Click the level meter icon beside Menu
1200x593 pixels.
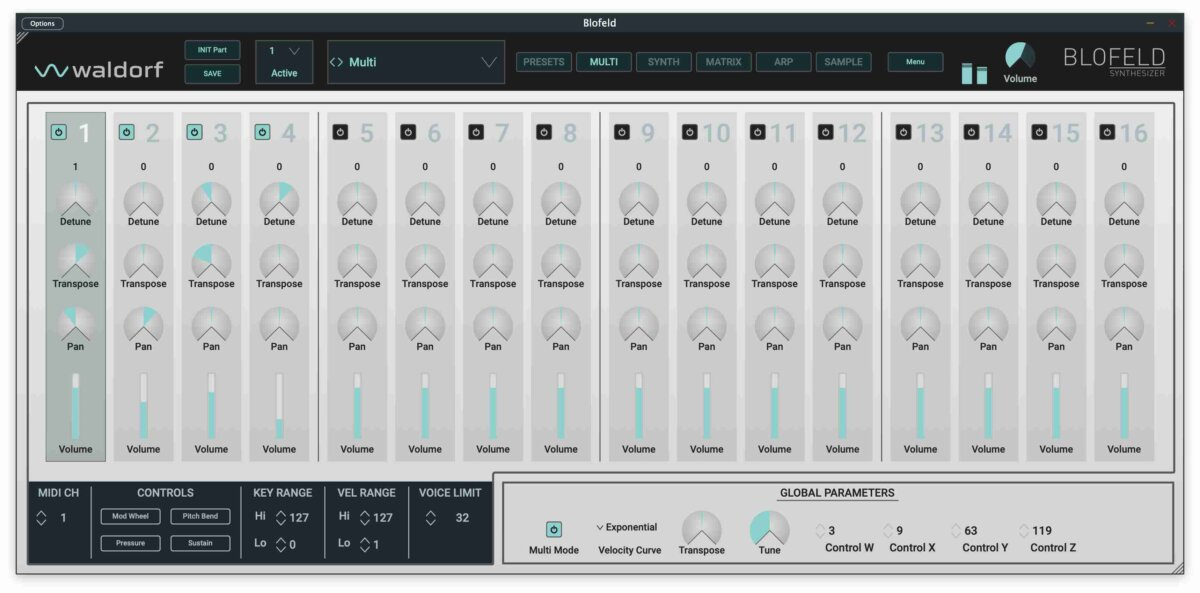[974, 73]
